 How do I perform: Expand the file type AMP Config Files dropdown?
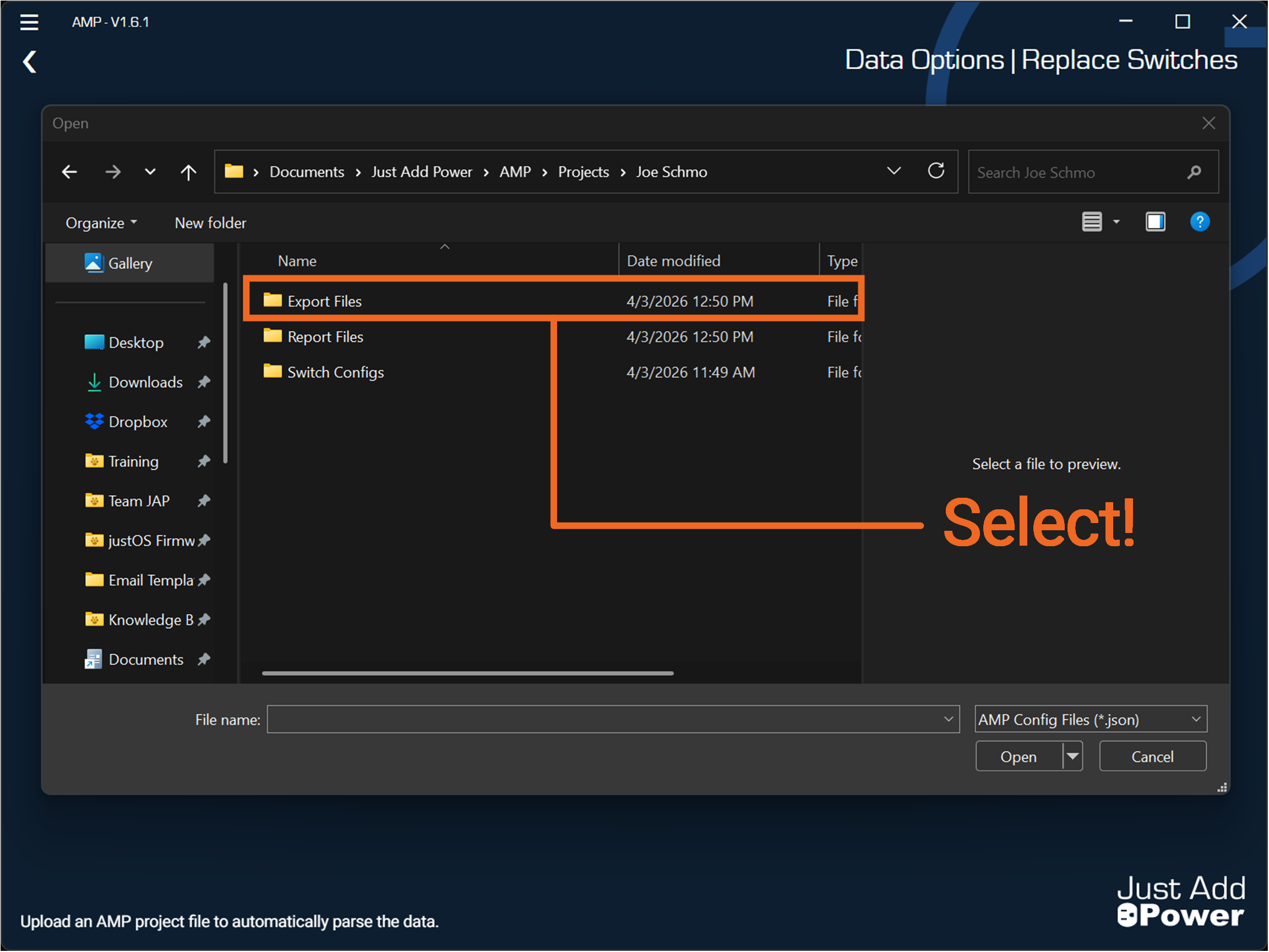[x=1196, y=719]
